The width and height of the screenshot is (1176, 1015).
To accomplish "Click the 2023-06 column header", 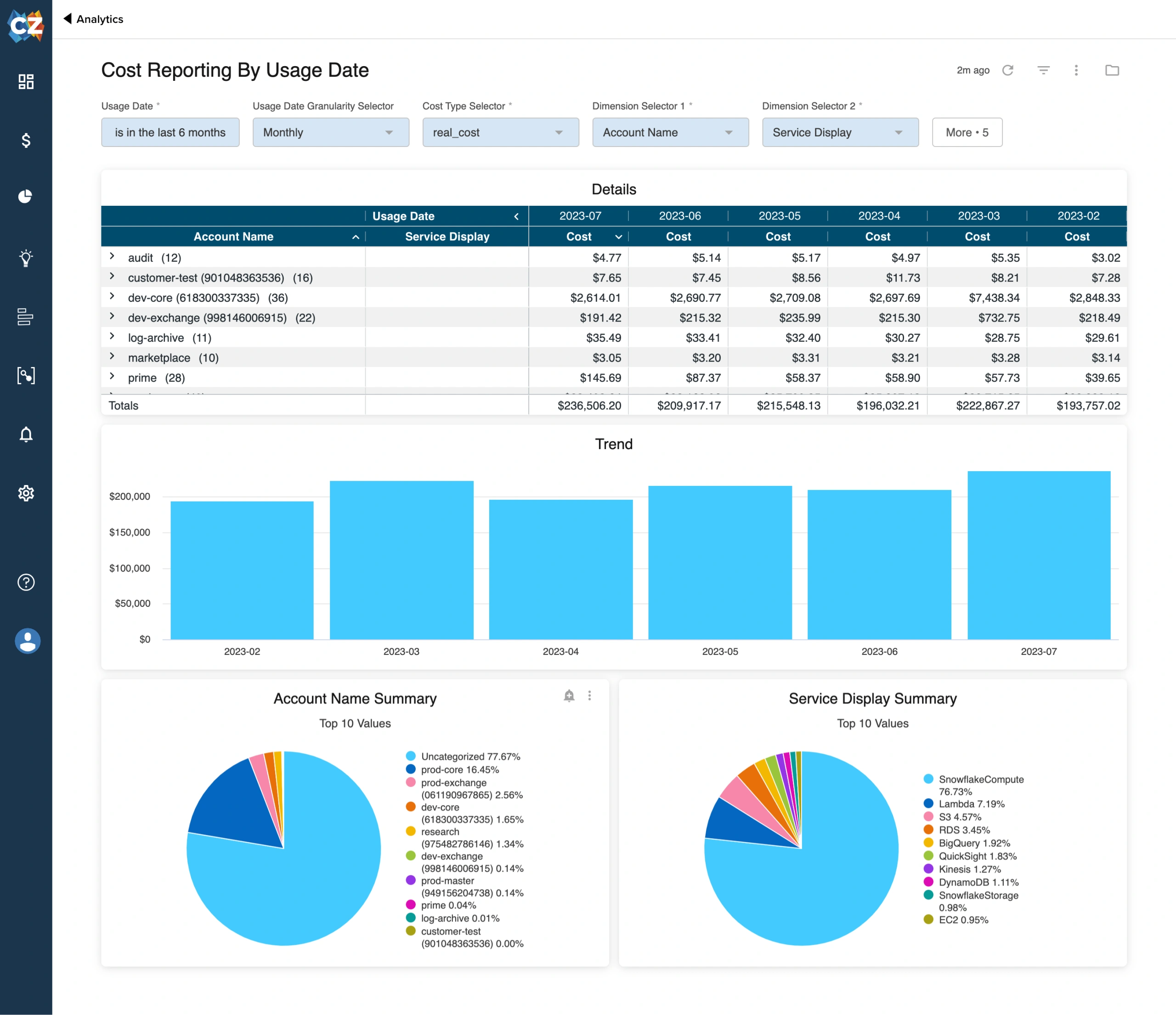I will [680, 216].
